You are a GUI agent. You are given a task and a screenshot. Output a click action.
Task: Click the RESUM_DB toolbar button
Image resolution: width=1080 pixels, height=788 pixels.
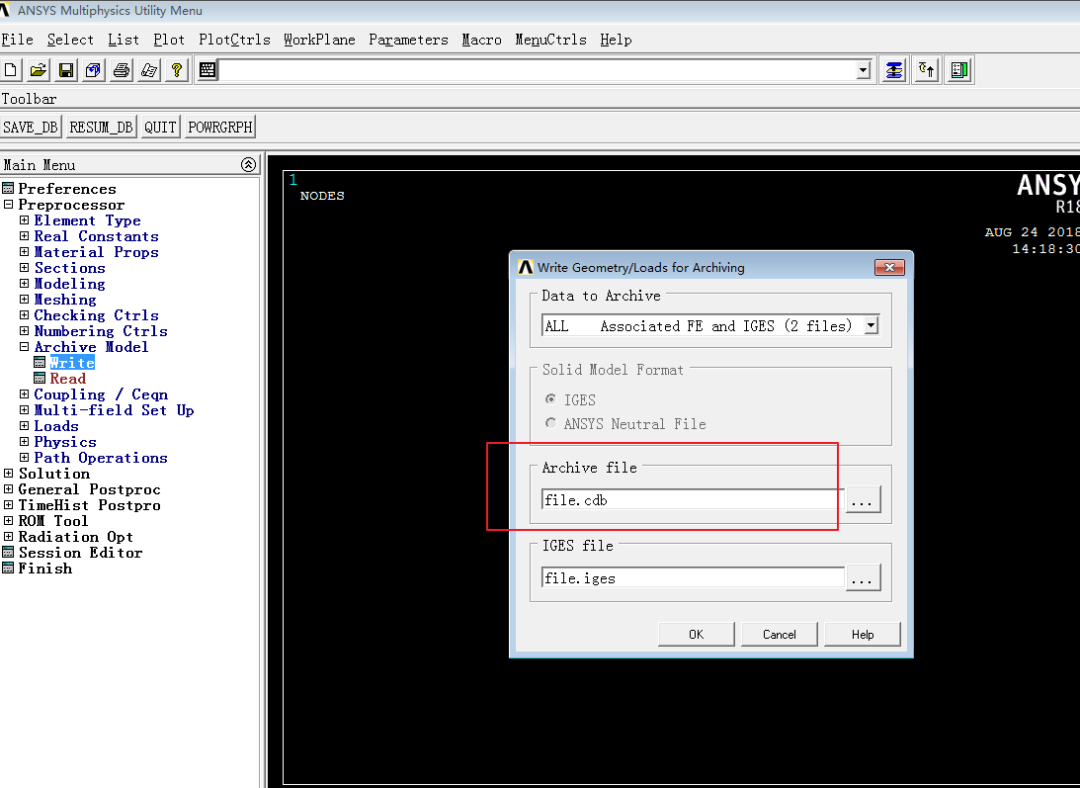[101, 127]
